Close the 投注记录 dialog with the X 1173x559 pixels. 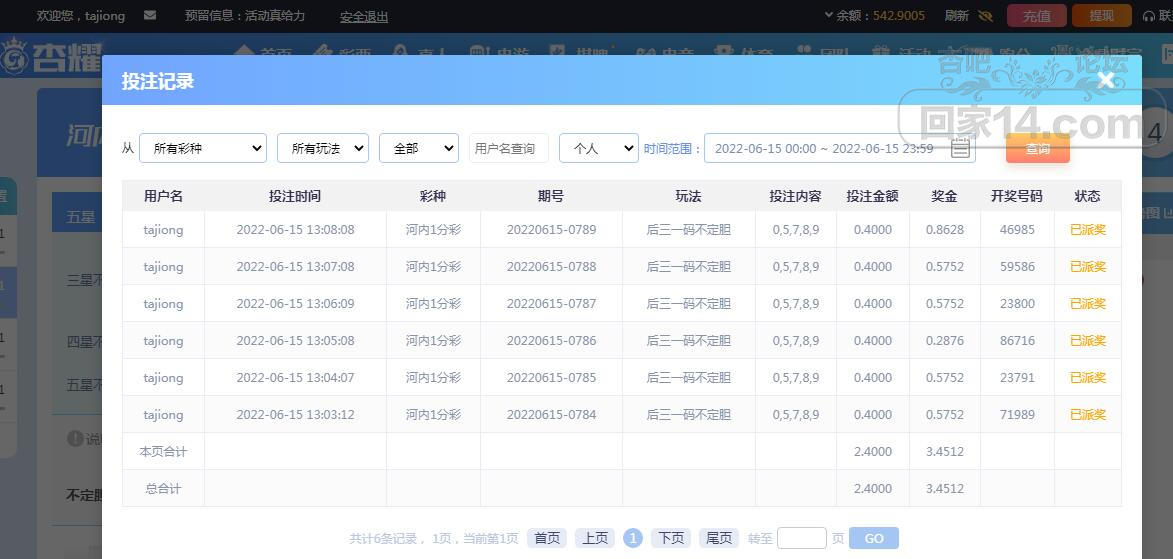1105,81
